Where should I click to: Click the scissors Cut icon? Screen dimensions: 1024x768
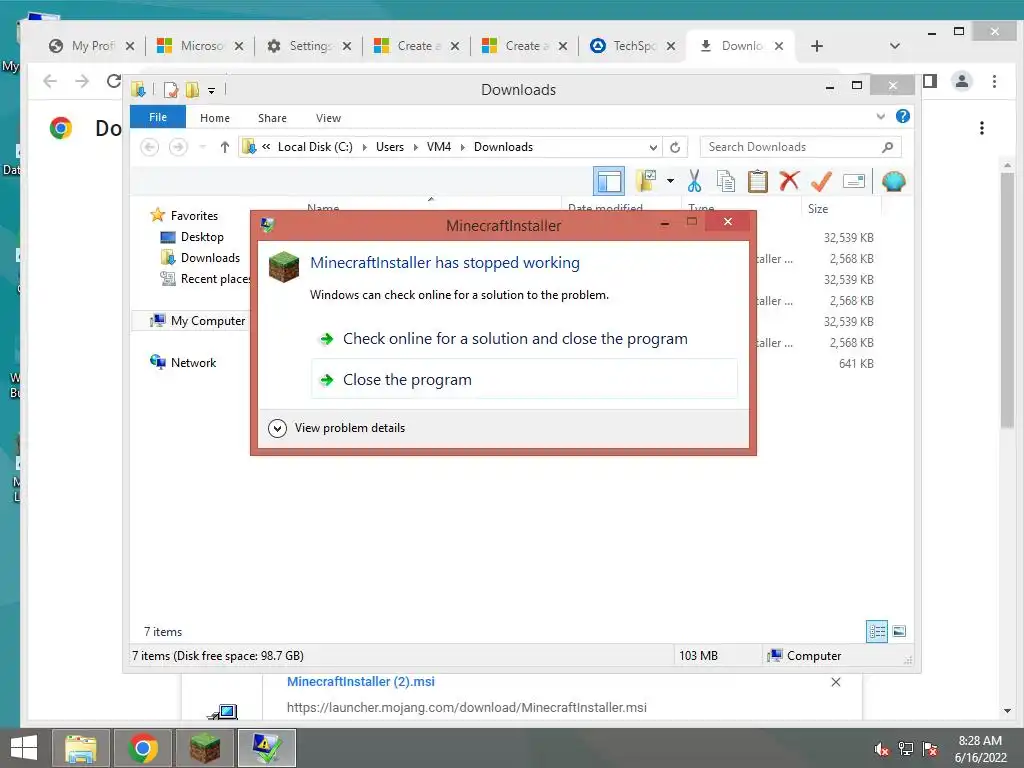click(694, 181)
